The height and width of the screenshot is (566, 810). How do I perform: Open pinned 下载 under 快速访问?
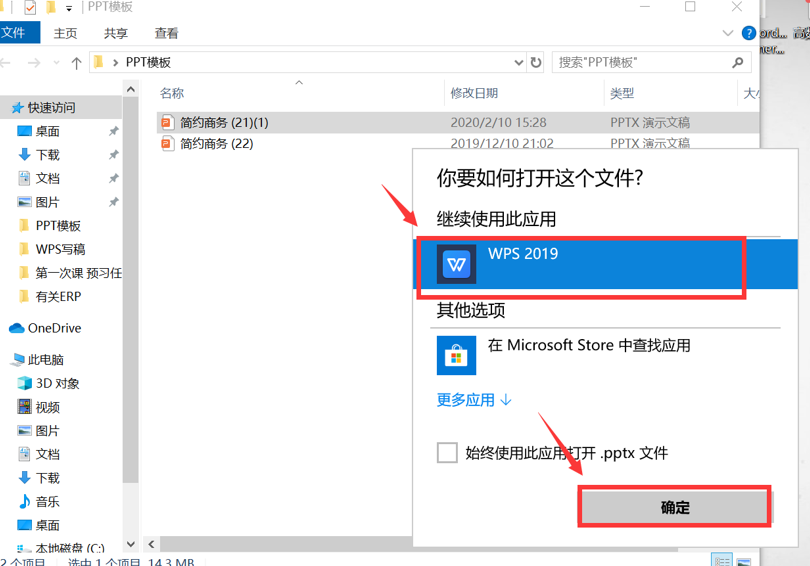48,155
